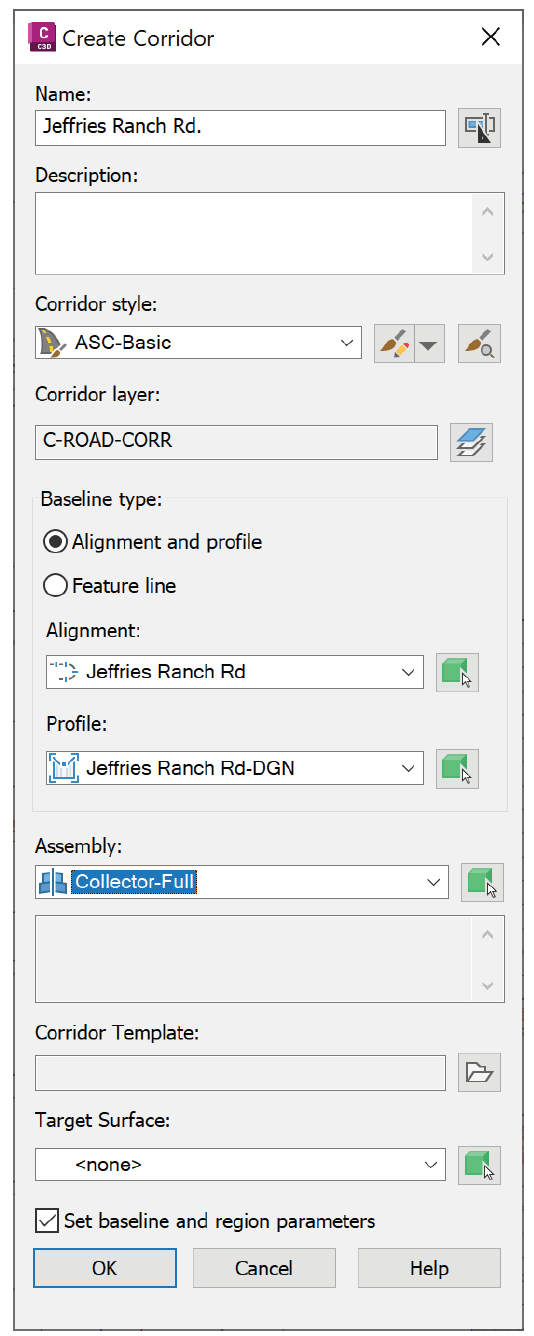Click the corridor style edit brush icon

(394, 343)
